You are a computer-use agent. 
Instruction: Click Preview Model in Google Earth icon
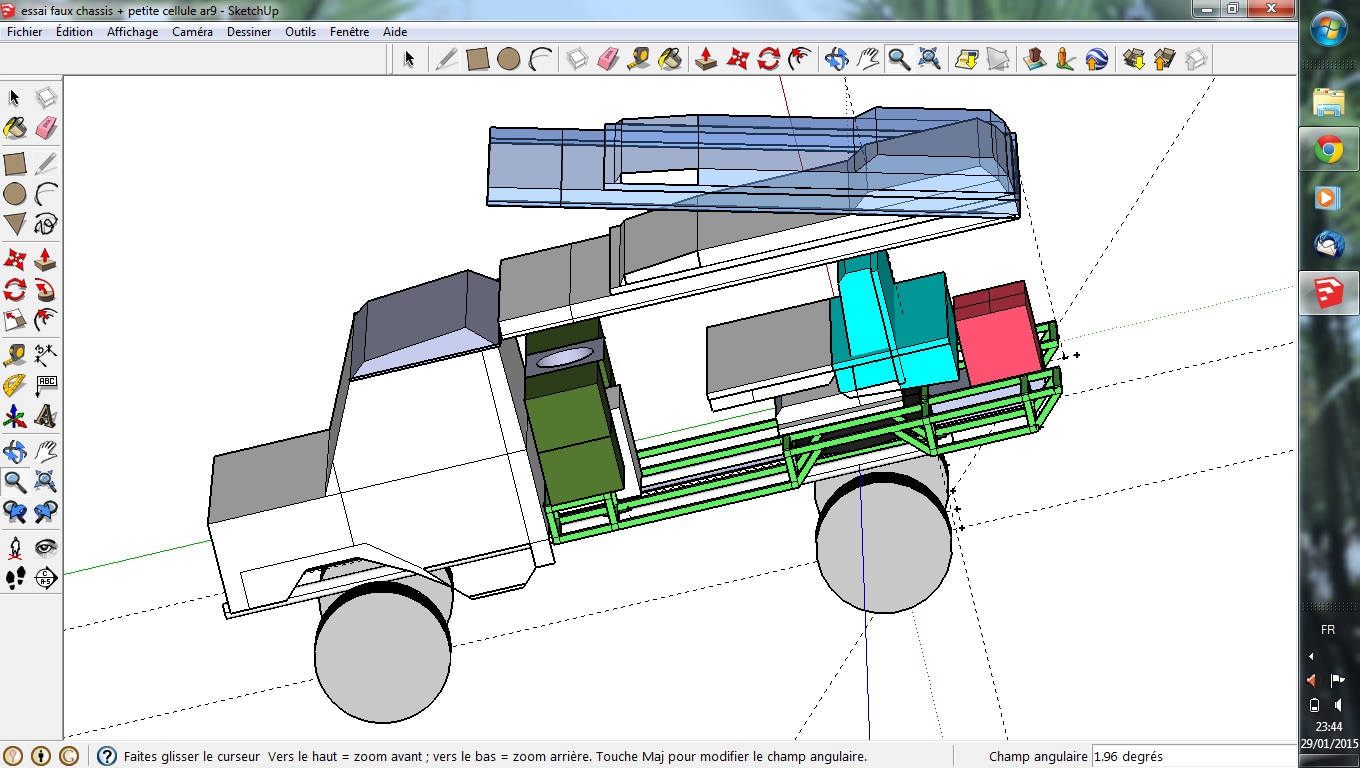pyautogui.click(x=1096, y=59)
